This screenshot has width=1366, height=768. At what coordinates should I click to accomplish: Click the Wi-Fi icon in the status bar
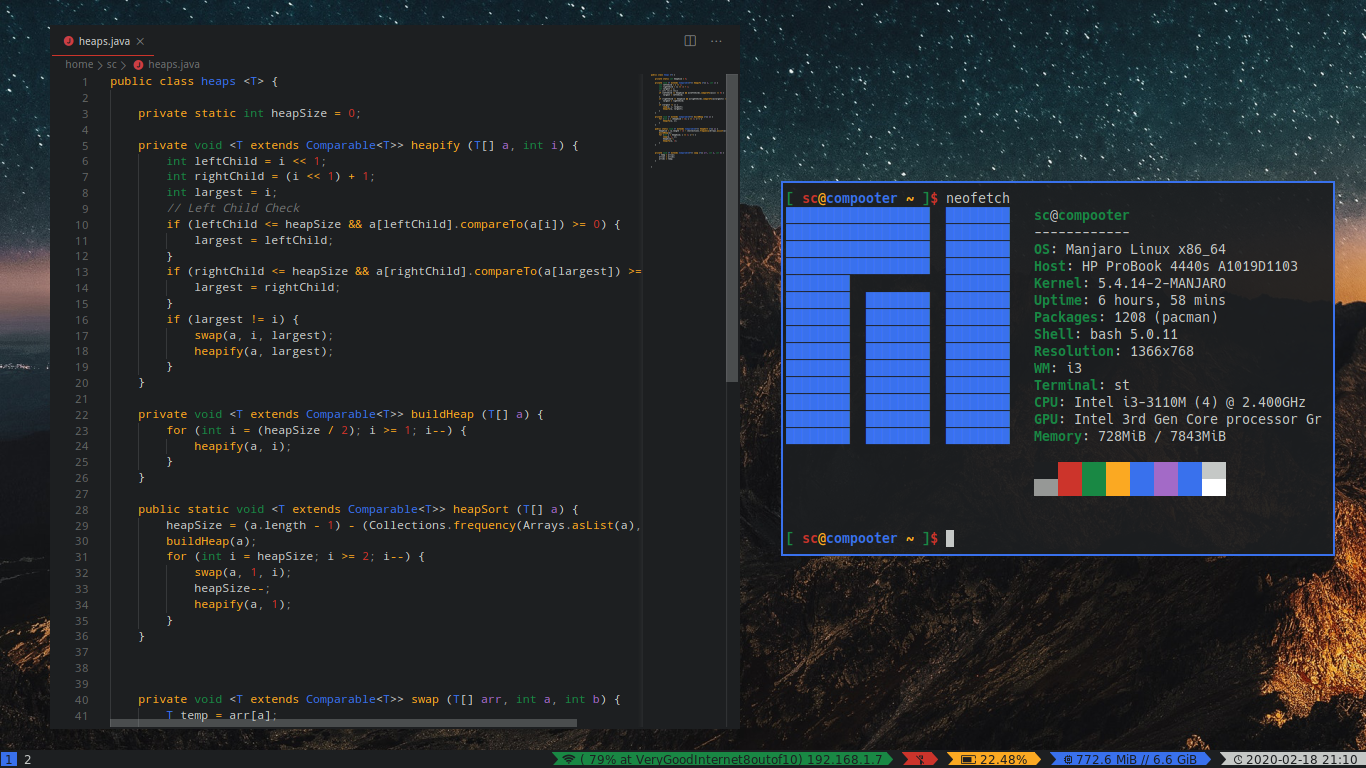[x=569, y=759]
